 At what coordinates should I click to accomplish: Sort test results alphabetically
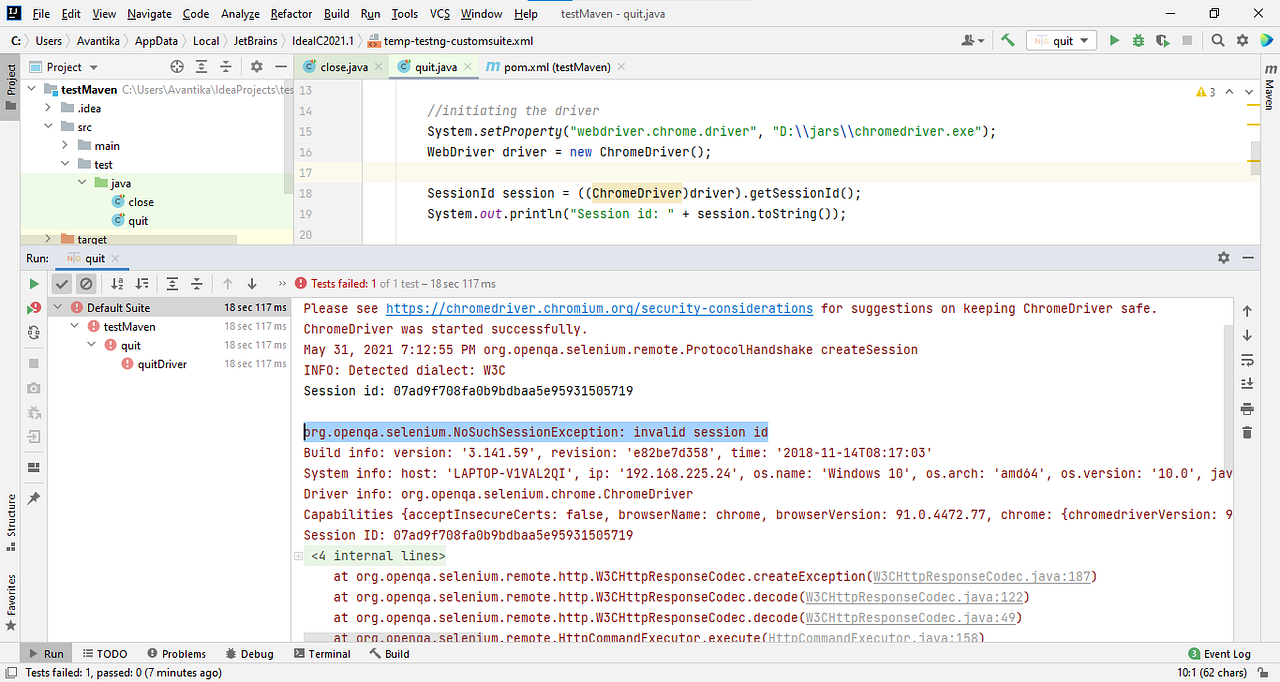117,283
